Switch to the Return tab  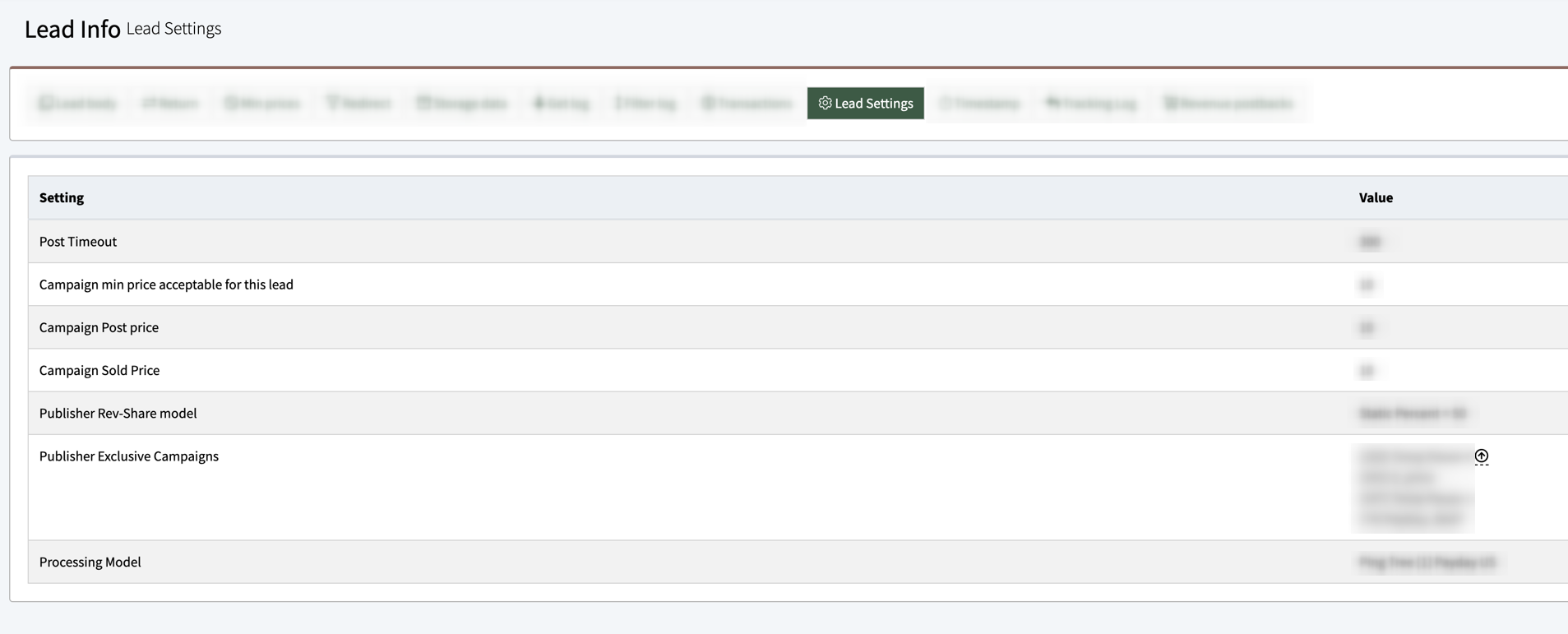[x=170, y=104]
